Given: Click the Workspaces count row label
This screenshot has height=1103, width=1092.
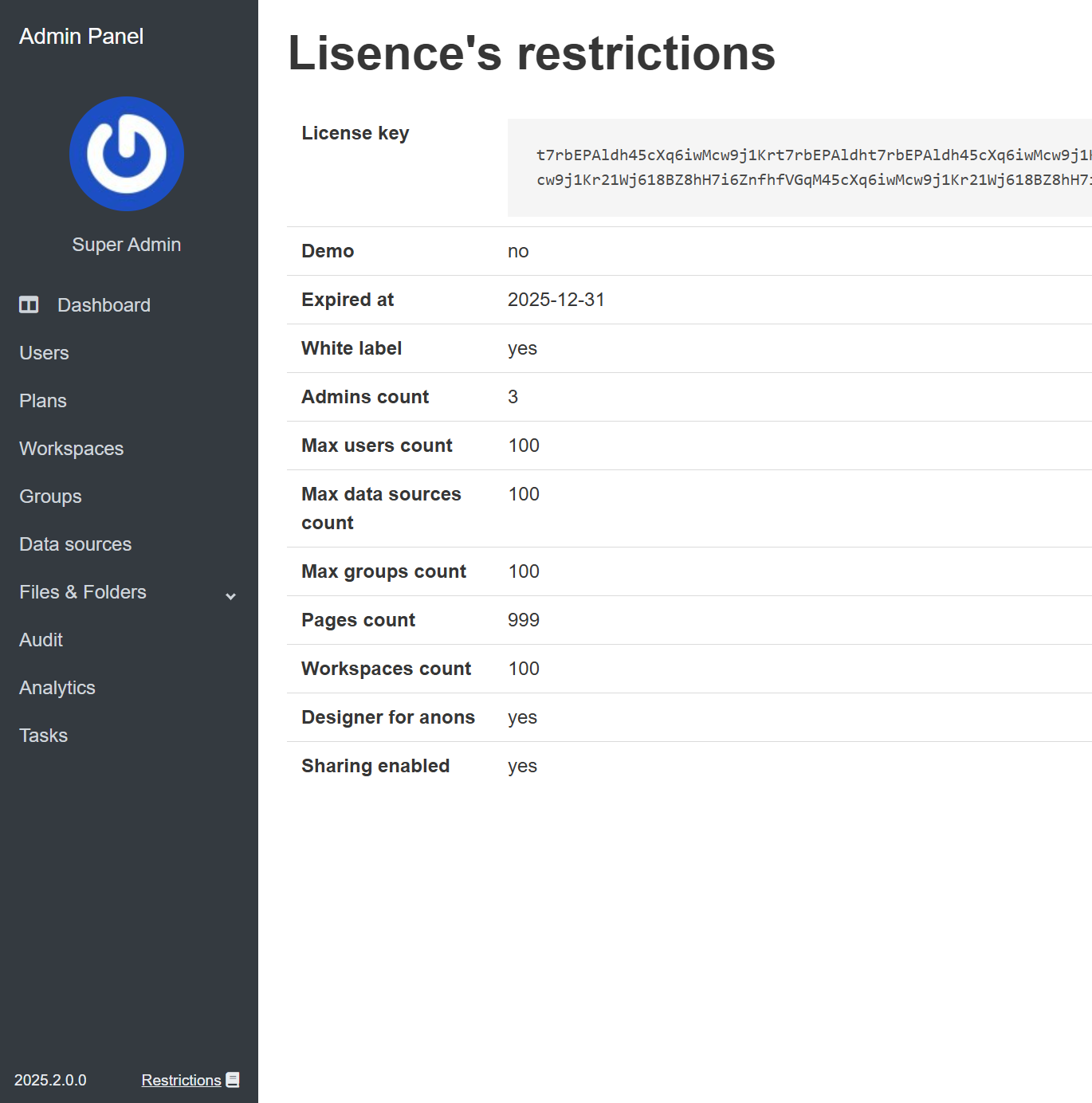Looking at the screenshot, I should tap(387, 669).
